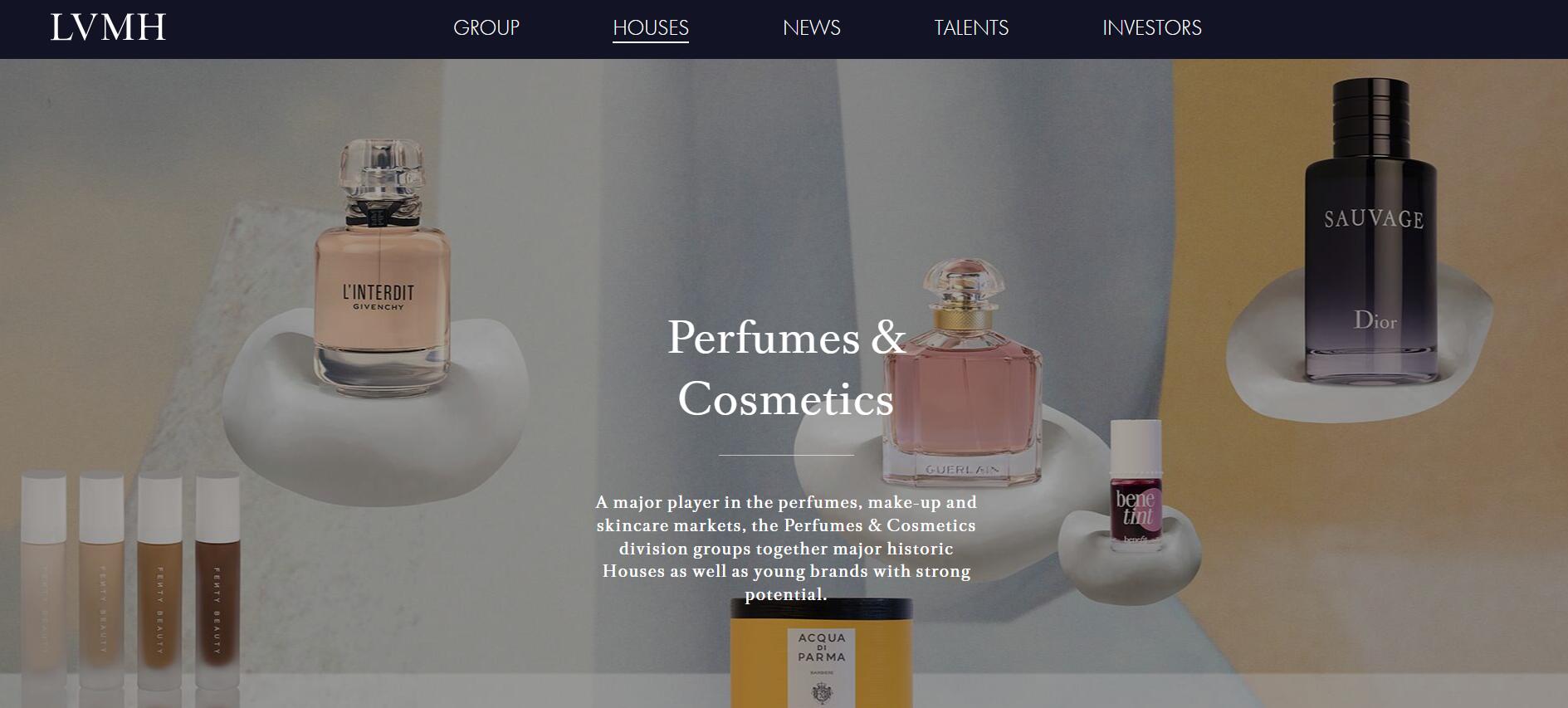The width and height of the screenshot is (1568, 708).
Task: Select the Dior Sauvage bottle
Action: point(1370,231)
